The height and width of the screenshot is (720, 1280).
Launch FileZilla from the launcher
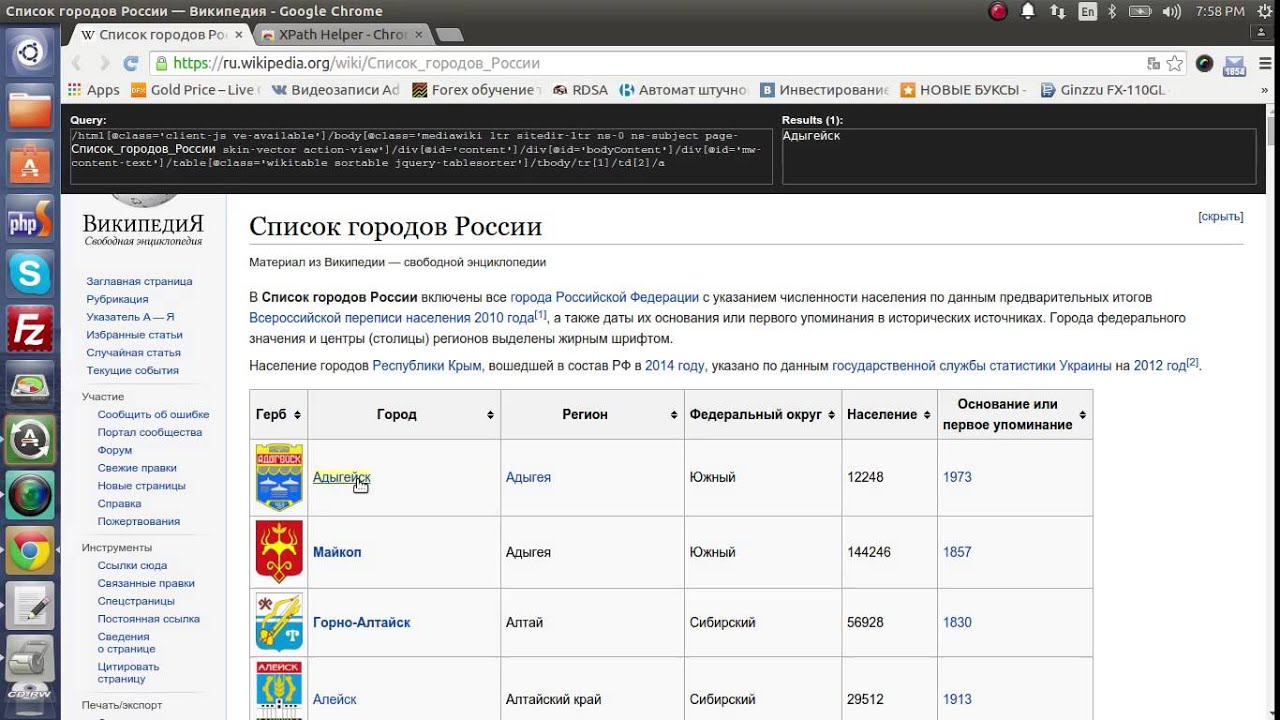30,328
